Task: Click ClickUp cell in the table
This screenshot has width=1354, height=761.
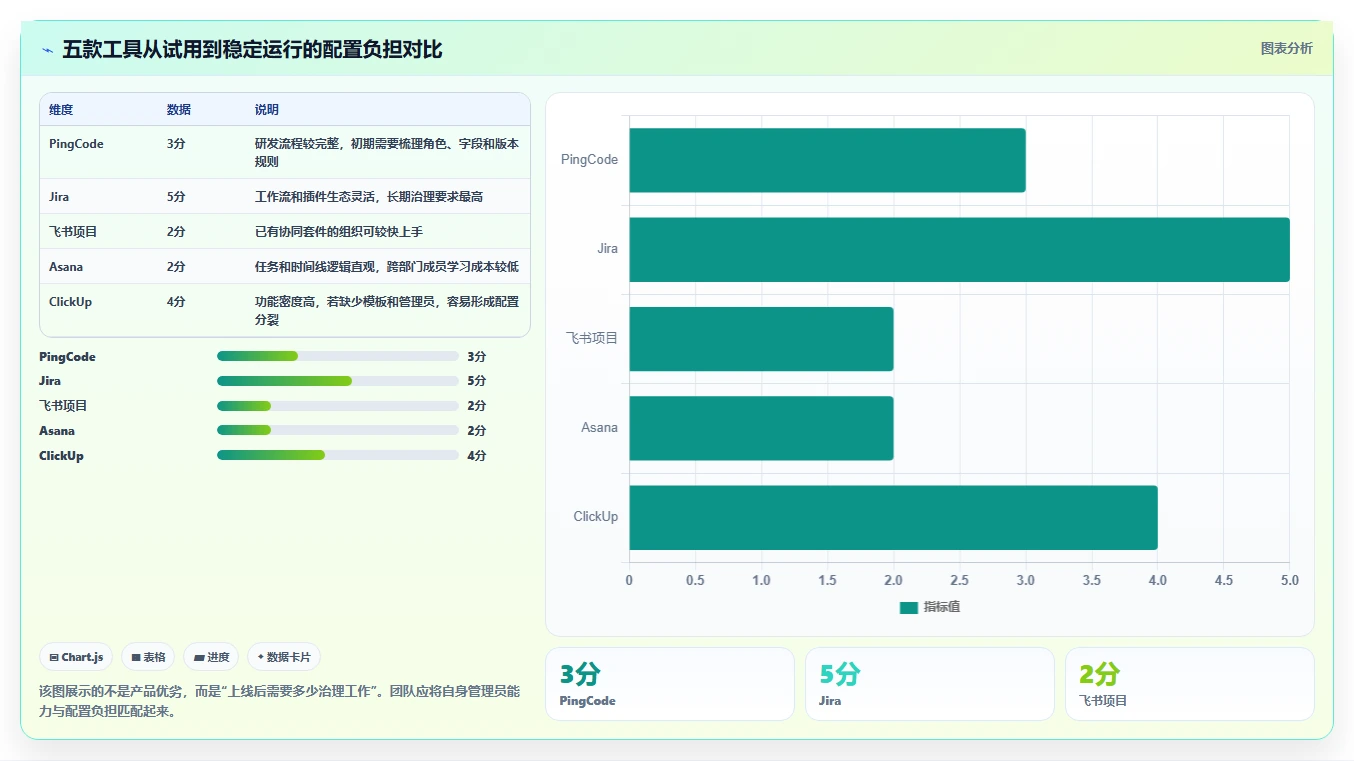Action: pos(70,302)
